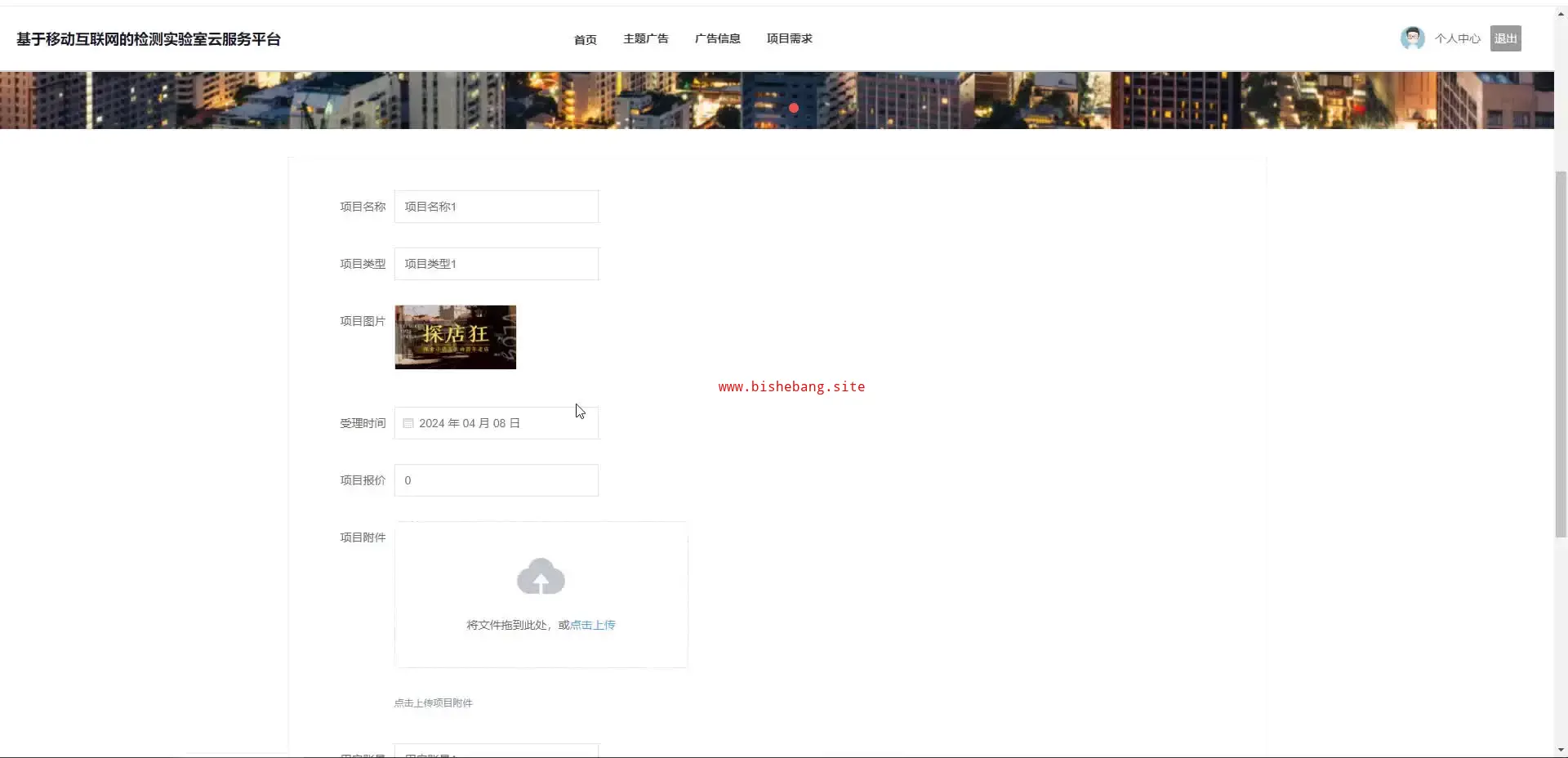Click the cloud upload icon

(541, 577)
